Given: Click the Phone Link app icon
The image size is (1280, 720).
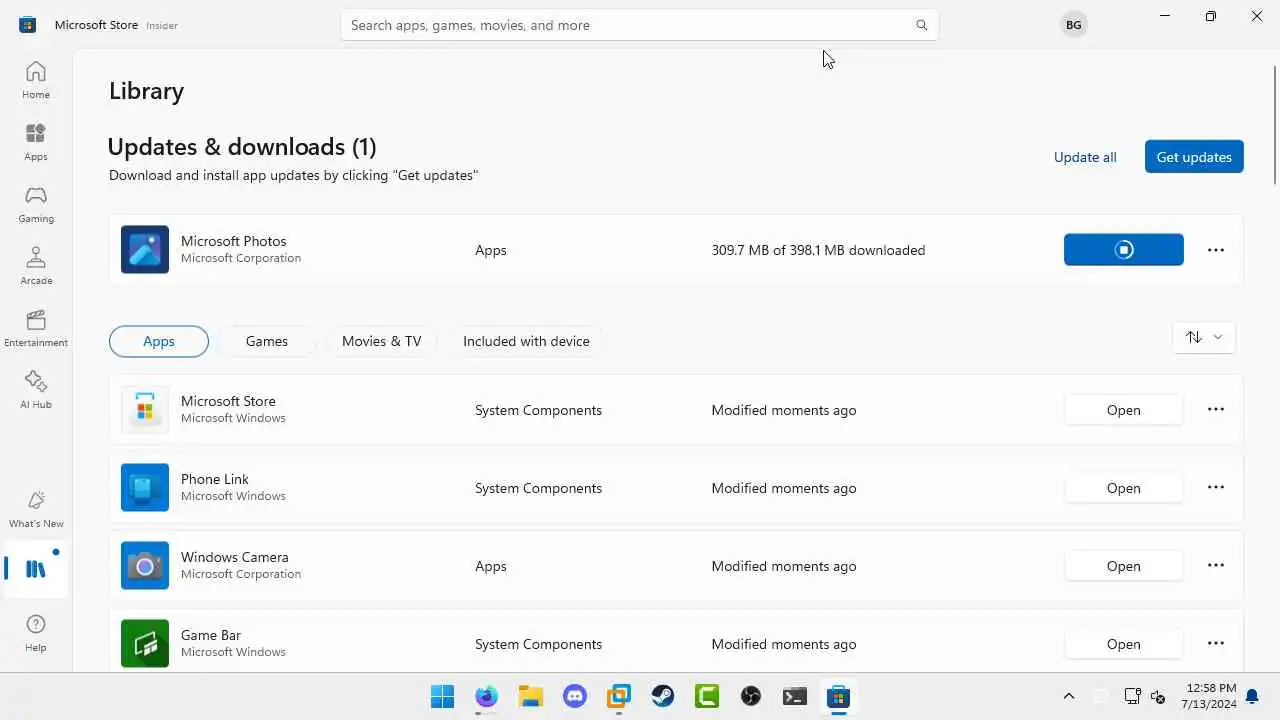Looking at the screenshot, I should [x=145, y=488].
